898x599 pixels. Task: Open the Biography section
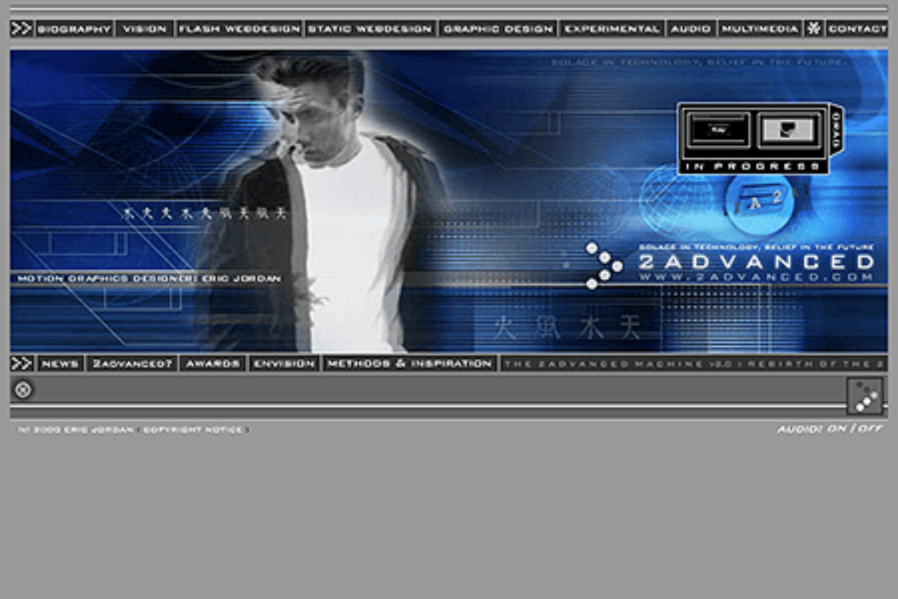[x=74, y=29]
